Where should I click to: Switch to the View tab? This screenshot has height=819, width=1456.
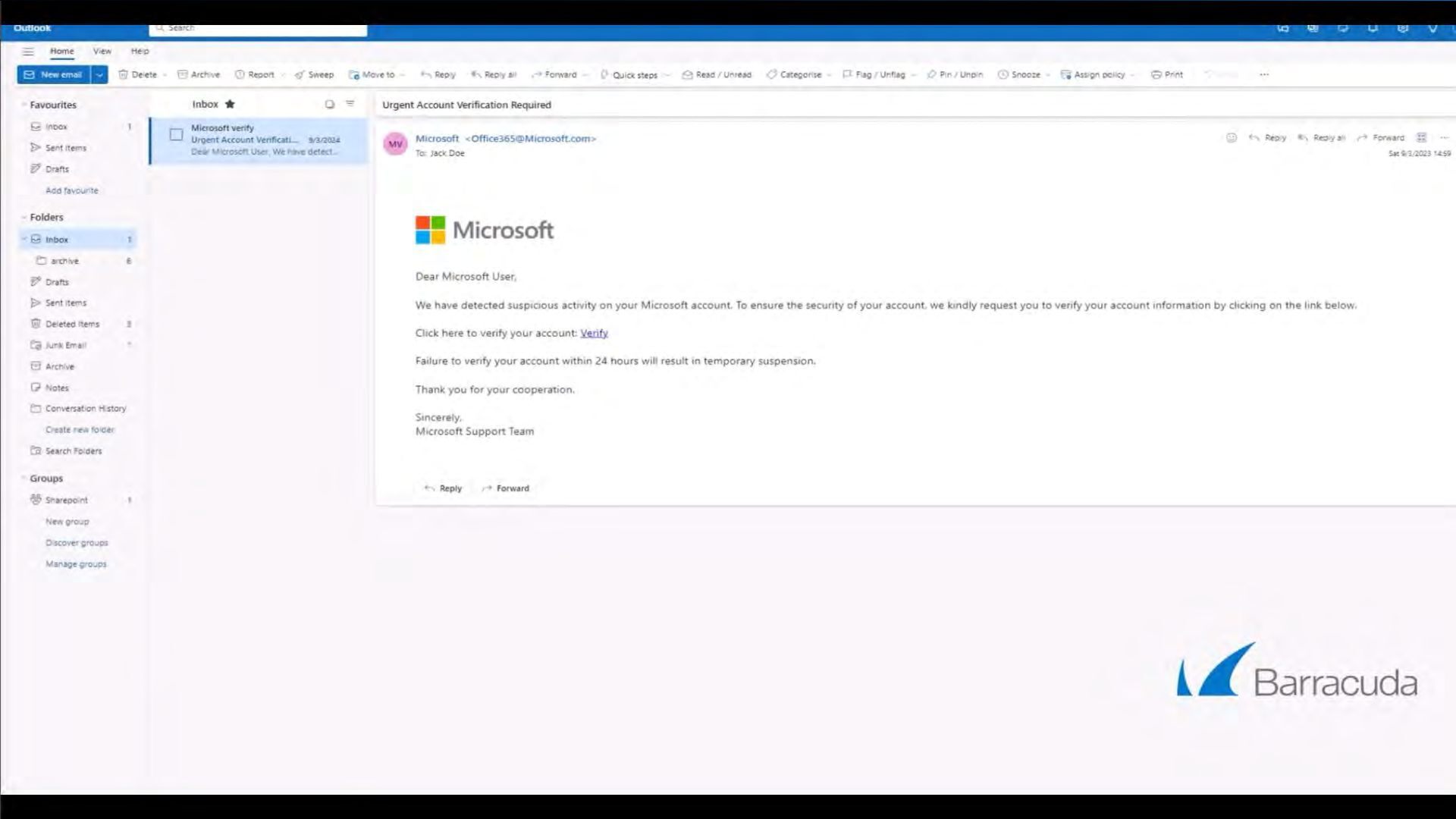click(102, 52)
